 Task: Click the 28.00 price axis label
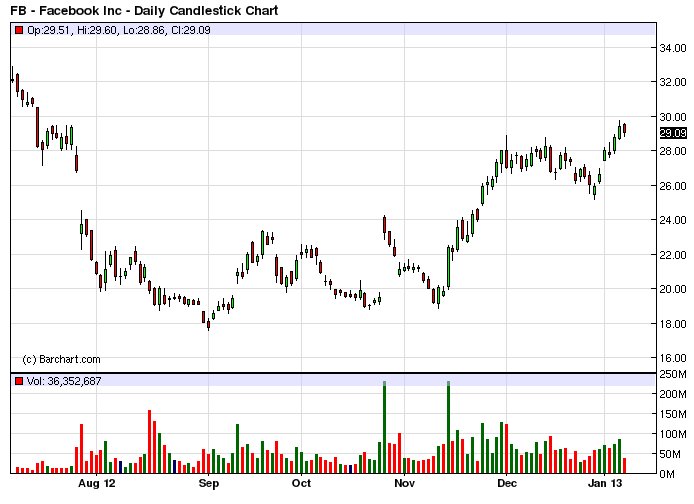coord(673,151)
